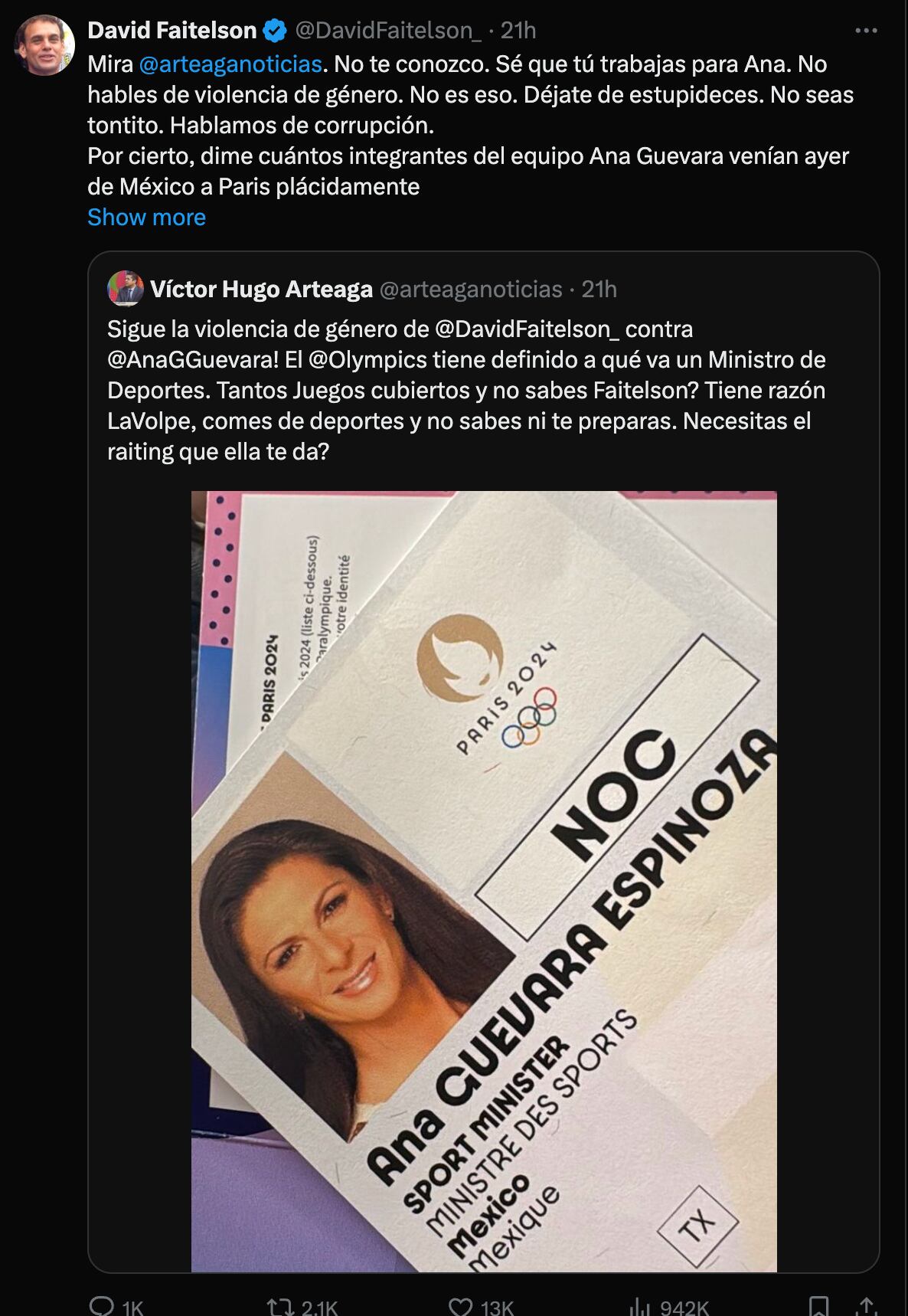Click the reply speech bubble icon
This screenshot has height=1316, width=908.
tap(102, 1306)
